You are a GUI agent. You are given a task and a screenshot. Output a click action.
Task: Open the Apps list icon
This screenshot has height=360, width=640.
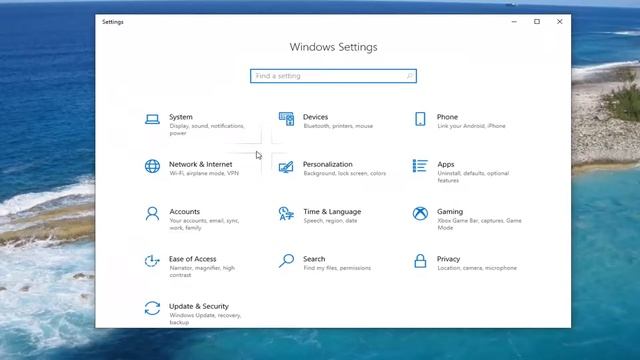coord(420,166)
